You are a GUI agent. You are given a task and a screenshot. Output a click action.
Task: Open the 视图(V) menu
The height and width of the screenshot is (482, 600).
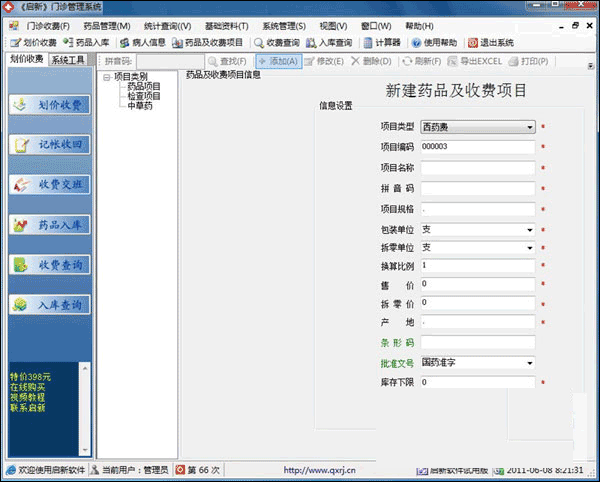point(333,26)
